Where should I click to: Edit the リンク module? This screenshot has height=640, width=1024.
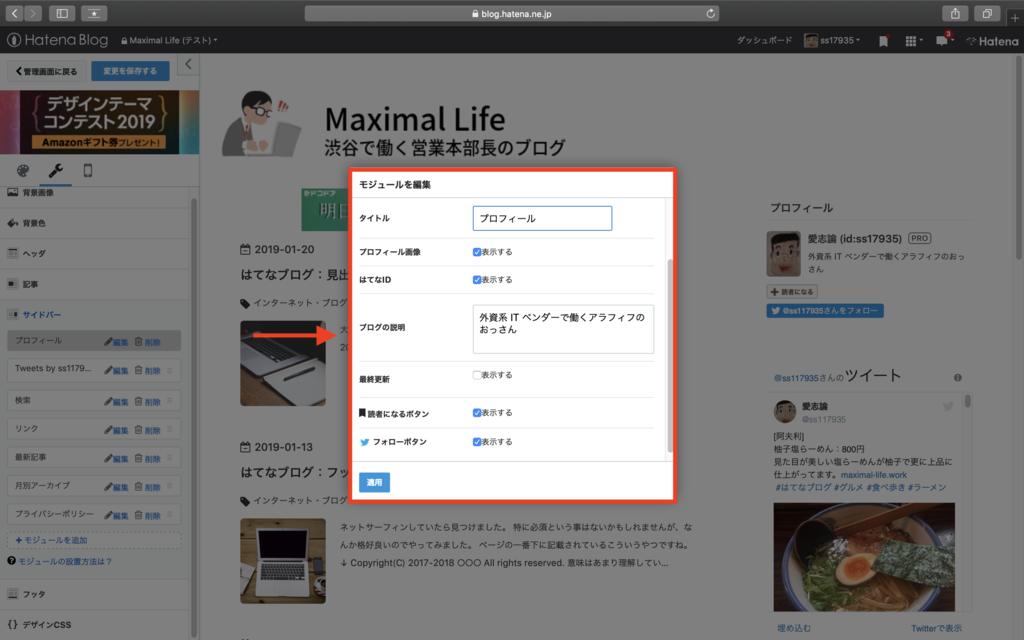click(116, 430)
